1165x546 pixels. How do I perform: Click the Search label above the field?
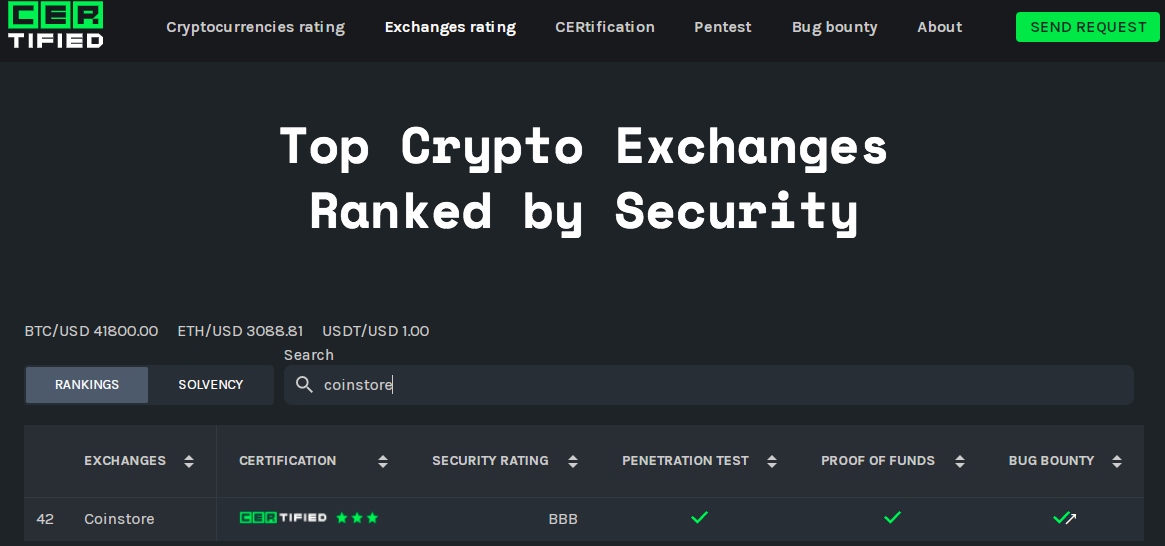pos(309,355)
